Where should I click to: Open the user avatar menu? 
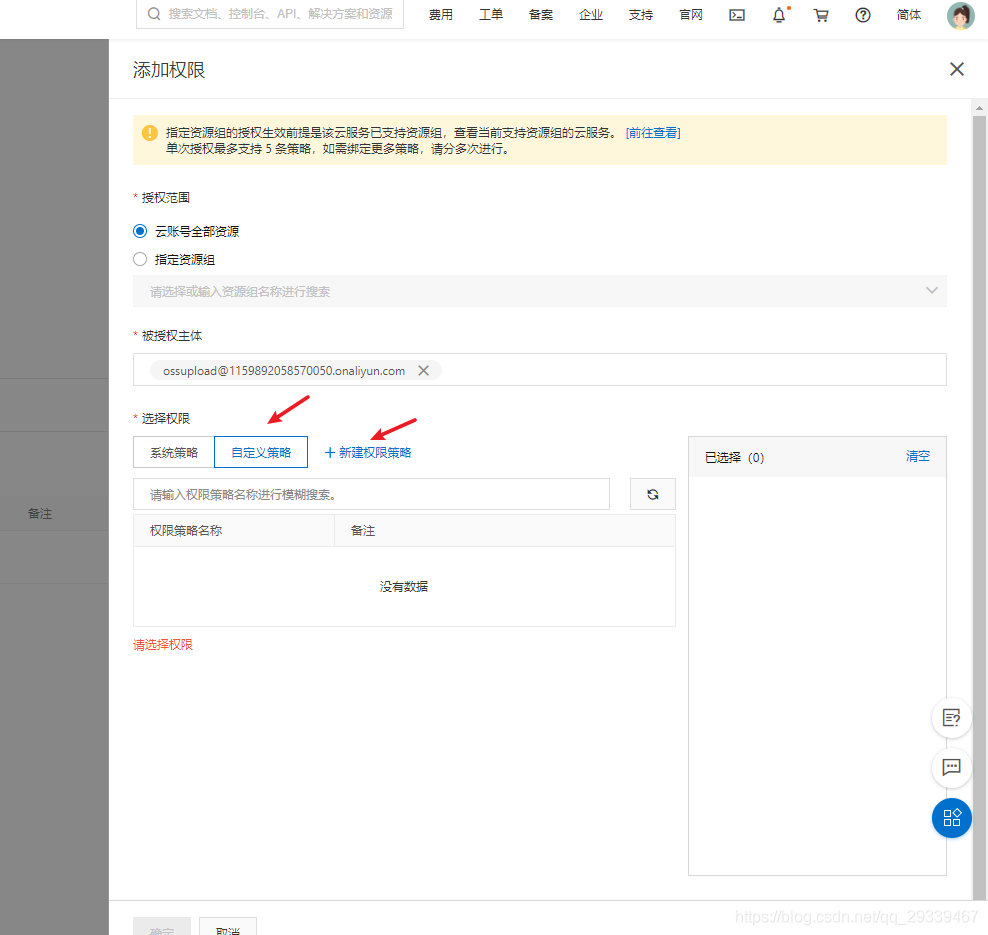click(x=960, y=15)
